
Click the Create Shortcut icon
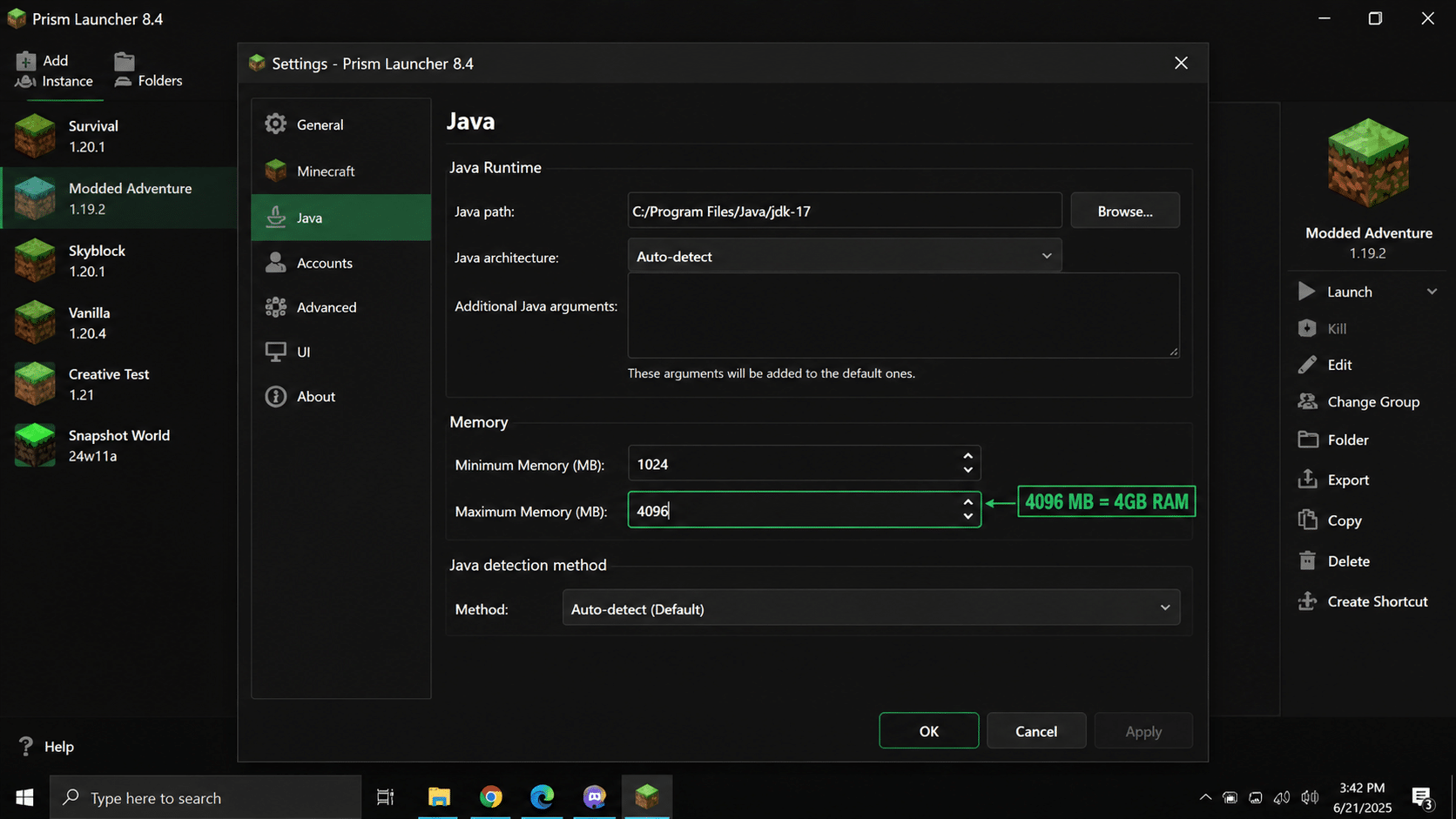[1307, 601]
